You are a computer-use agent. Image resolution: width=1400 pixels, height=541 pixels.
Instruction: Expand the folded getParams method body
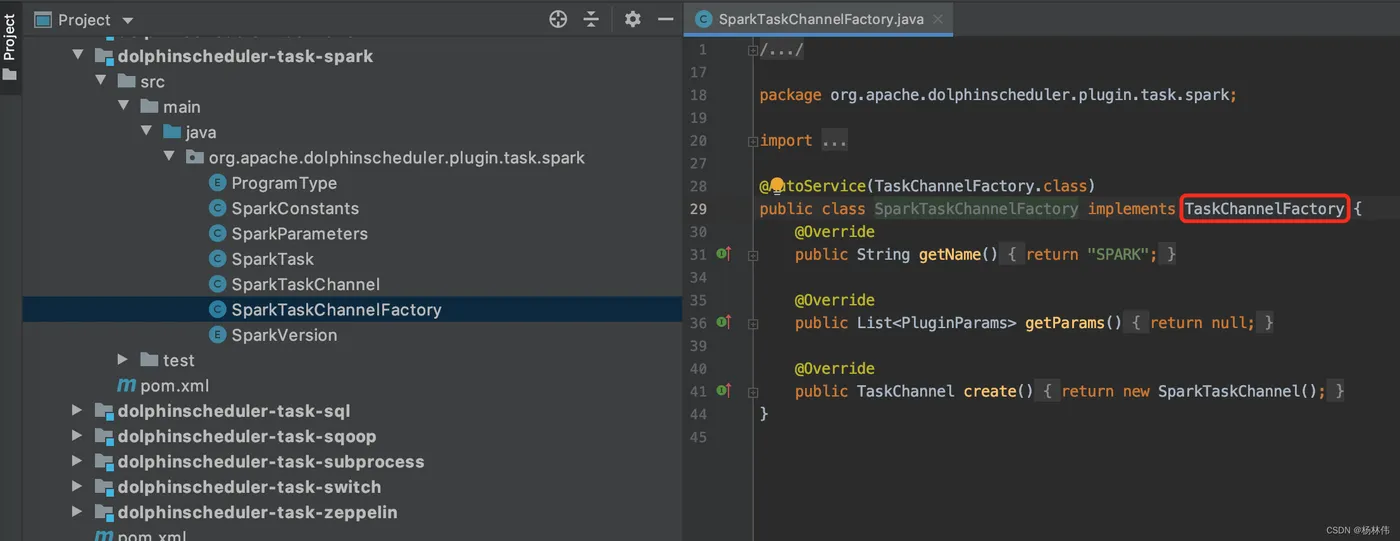pyautogui.click(x=752, y=323)
